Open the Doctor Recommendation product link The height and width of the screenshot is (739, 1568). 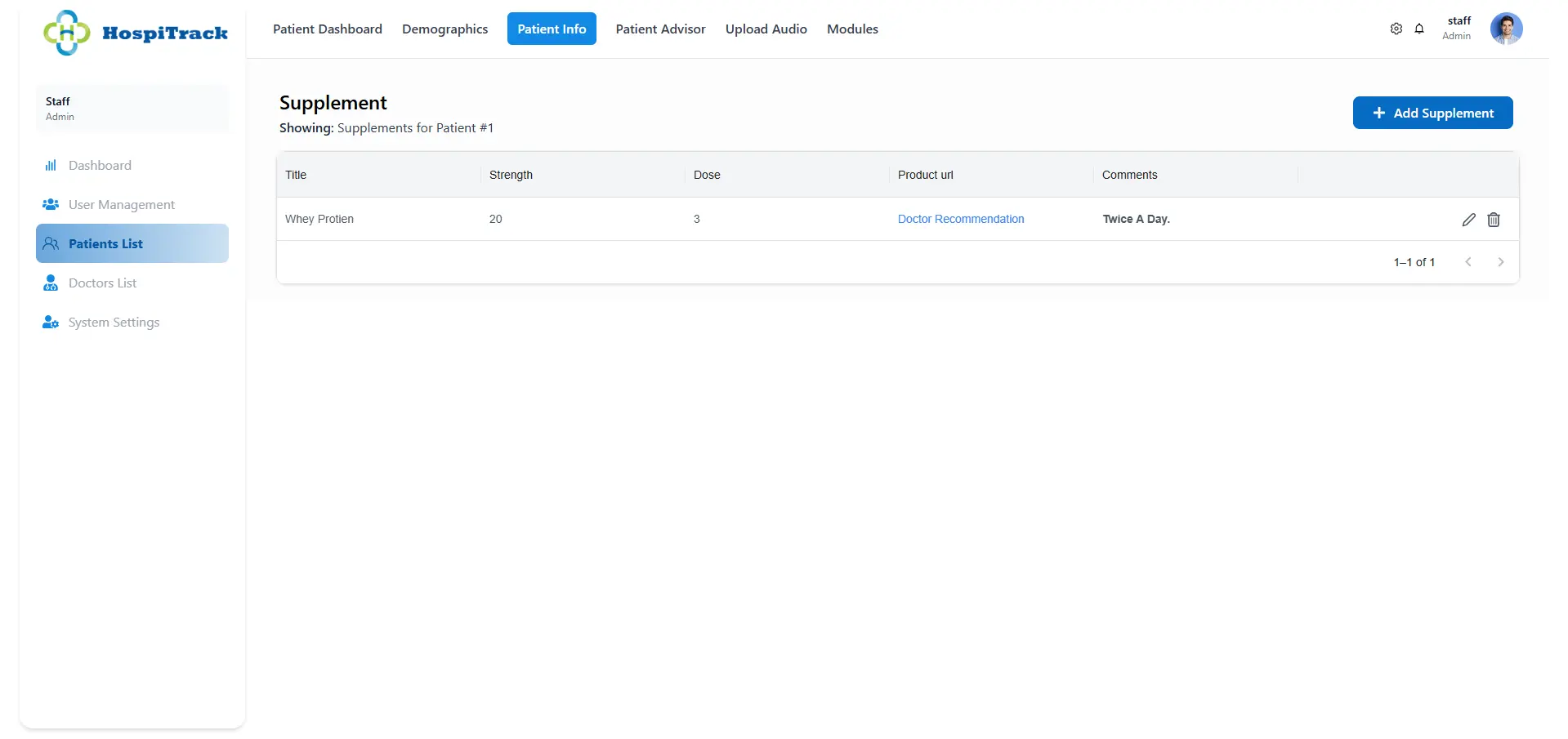click(x=960, y=219)
